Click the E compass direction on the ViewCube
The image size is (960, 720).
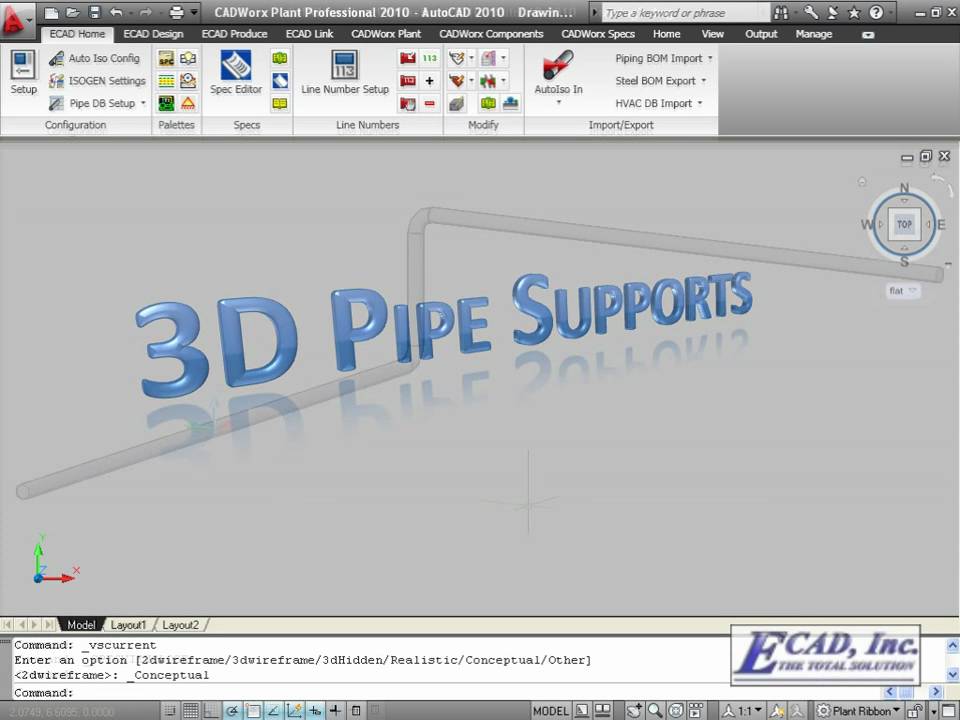(x=941, y=225)
